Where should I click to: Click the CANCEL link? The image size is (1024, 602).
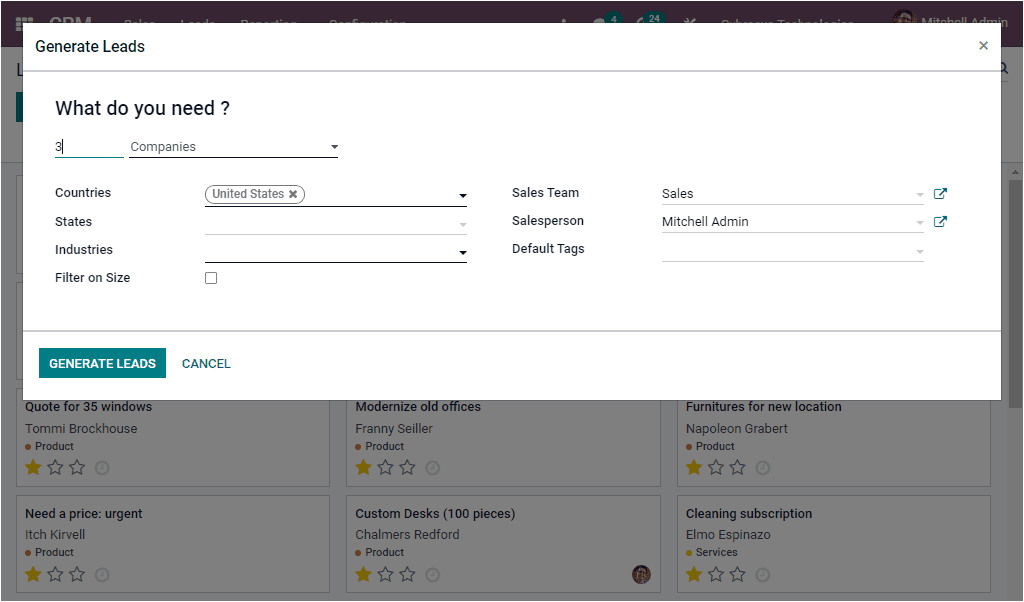pyautogui.click(x=206, y=363)
